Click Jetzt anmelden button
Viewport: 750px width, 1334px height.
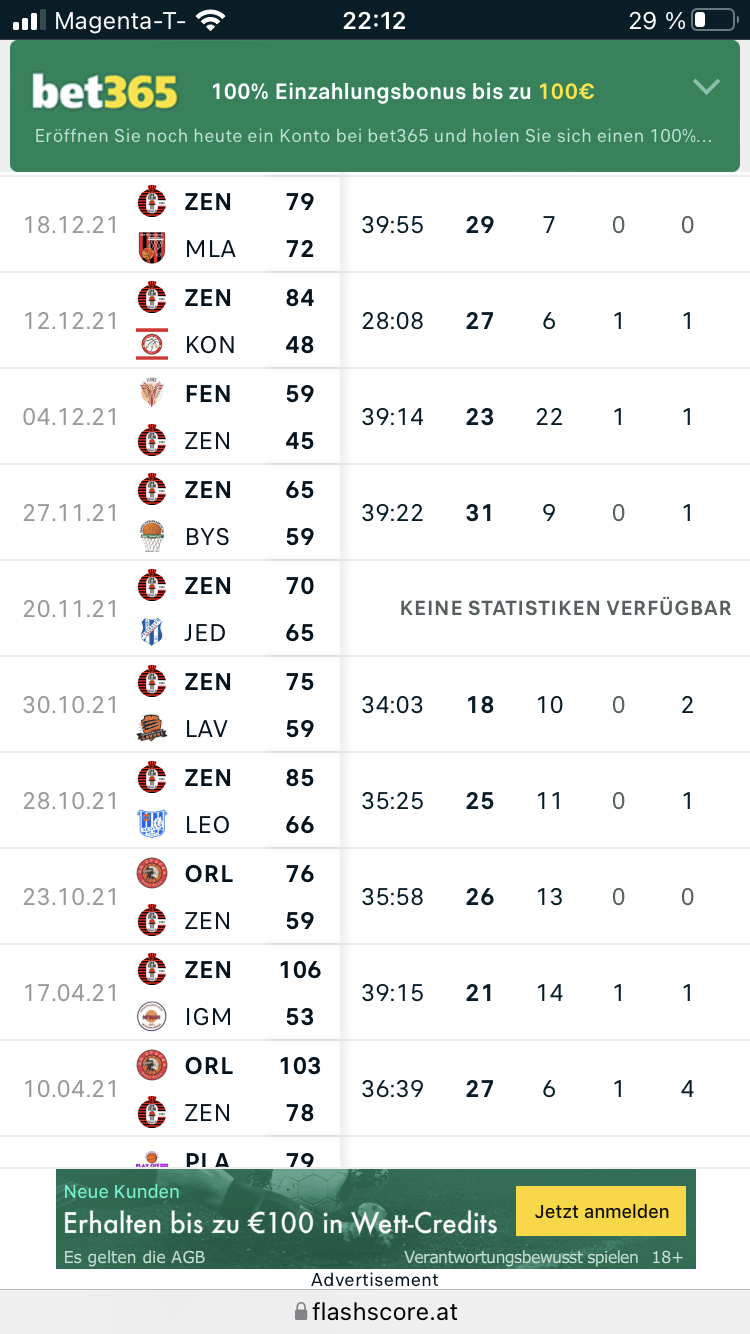click(x=601, y=1211)
